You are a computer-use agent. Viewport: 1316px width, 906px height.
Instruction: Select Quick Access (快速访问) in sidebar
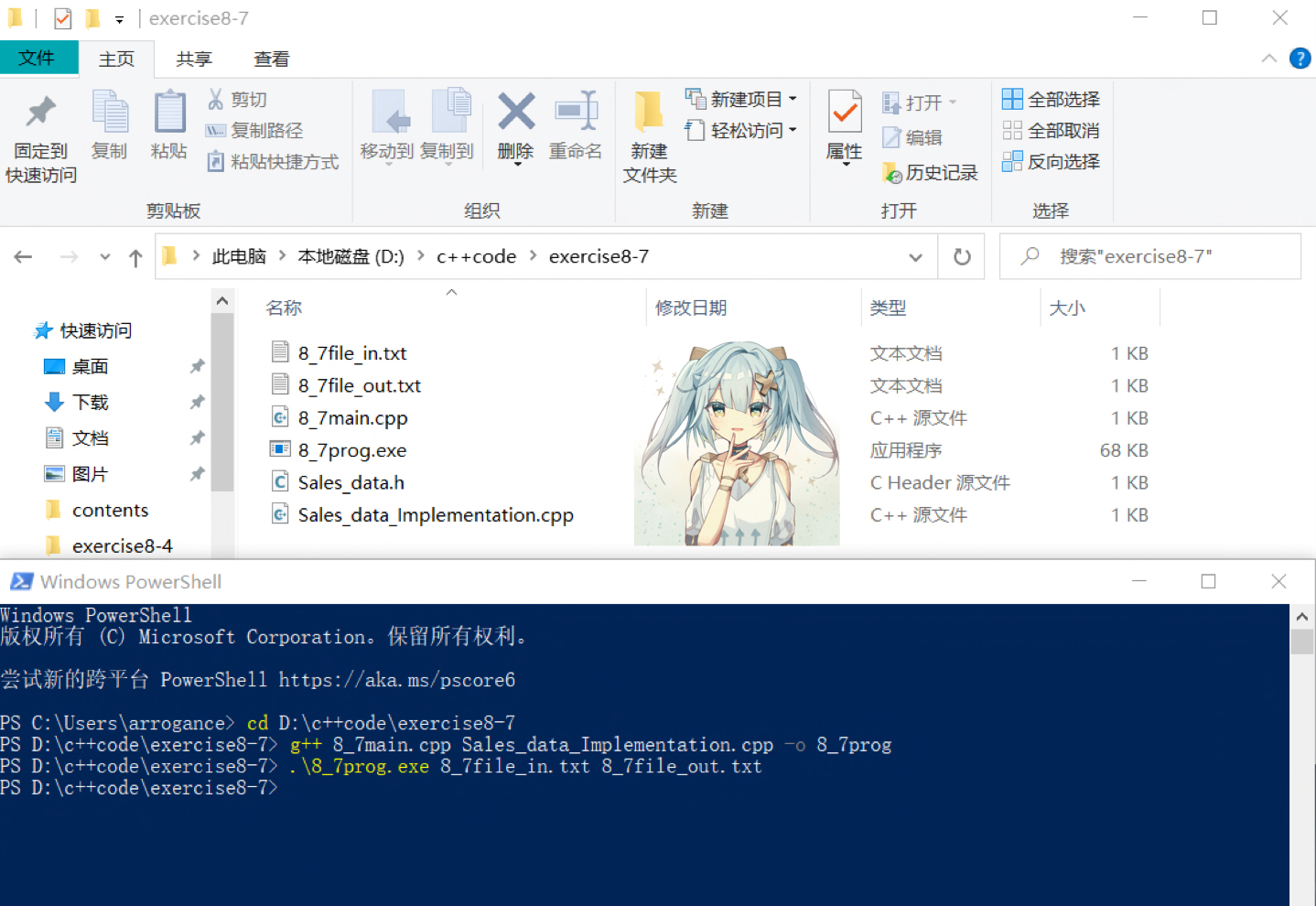(96, 330)
